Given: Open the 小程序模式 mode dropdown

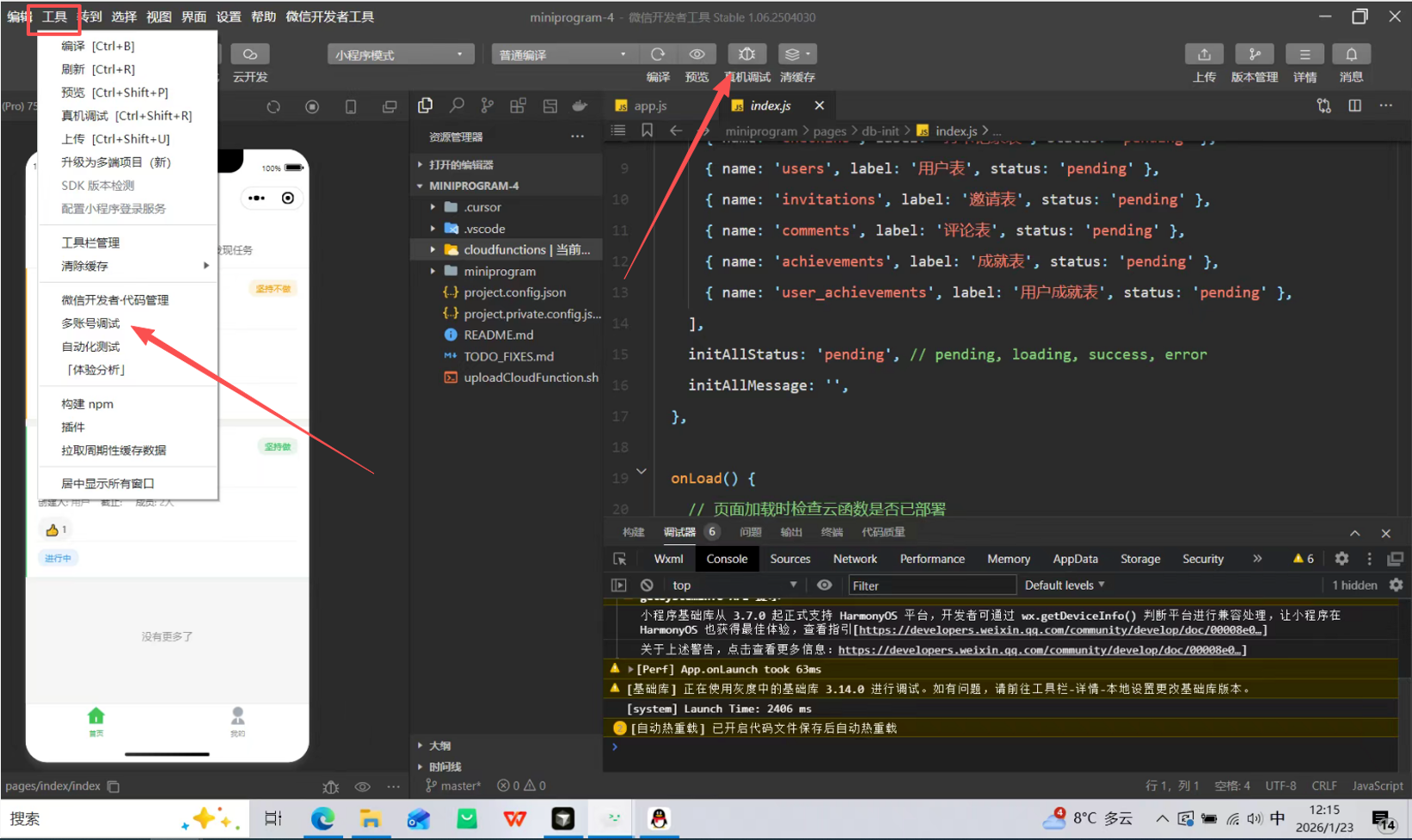Looking at the screenshot, I should (400, 55).
